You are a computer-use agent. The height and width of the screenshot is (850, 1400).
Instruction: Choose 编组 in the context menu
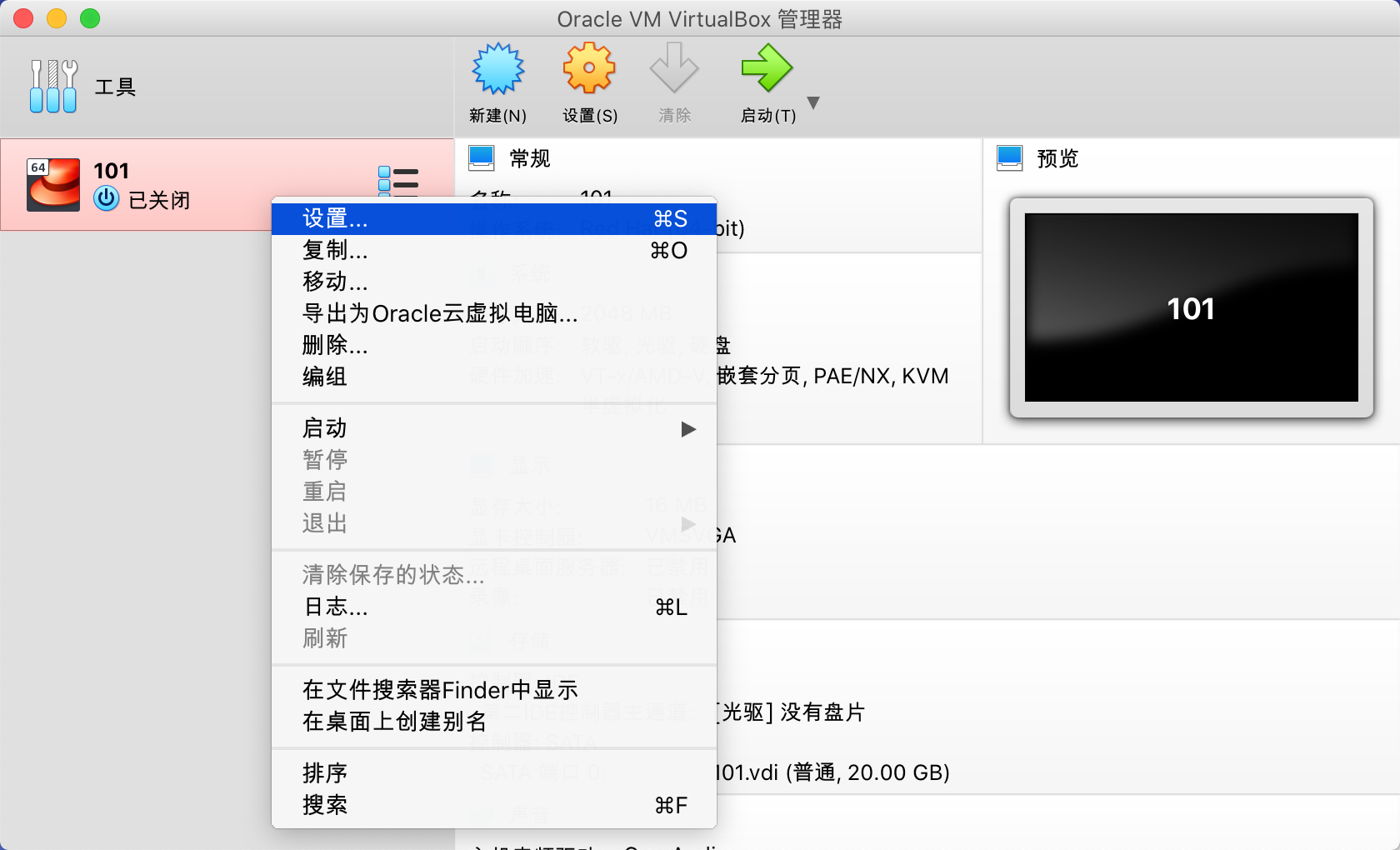(x=494, y=377)
